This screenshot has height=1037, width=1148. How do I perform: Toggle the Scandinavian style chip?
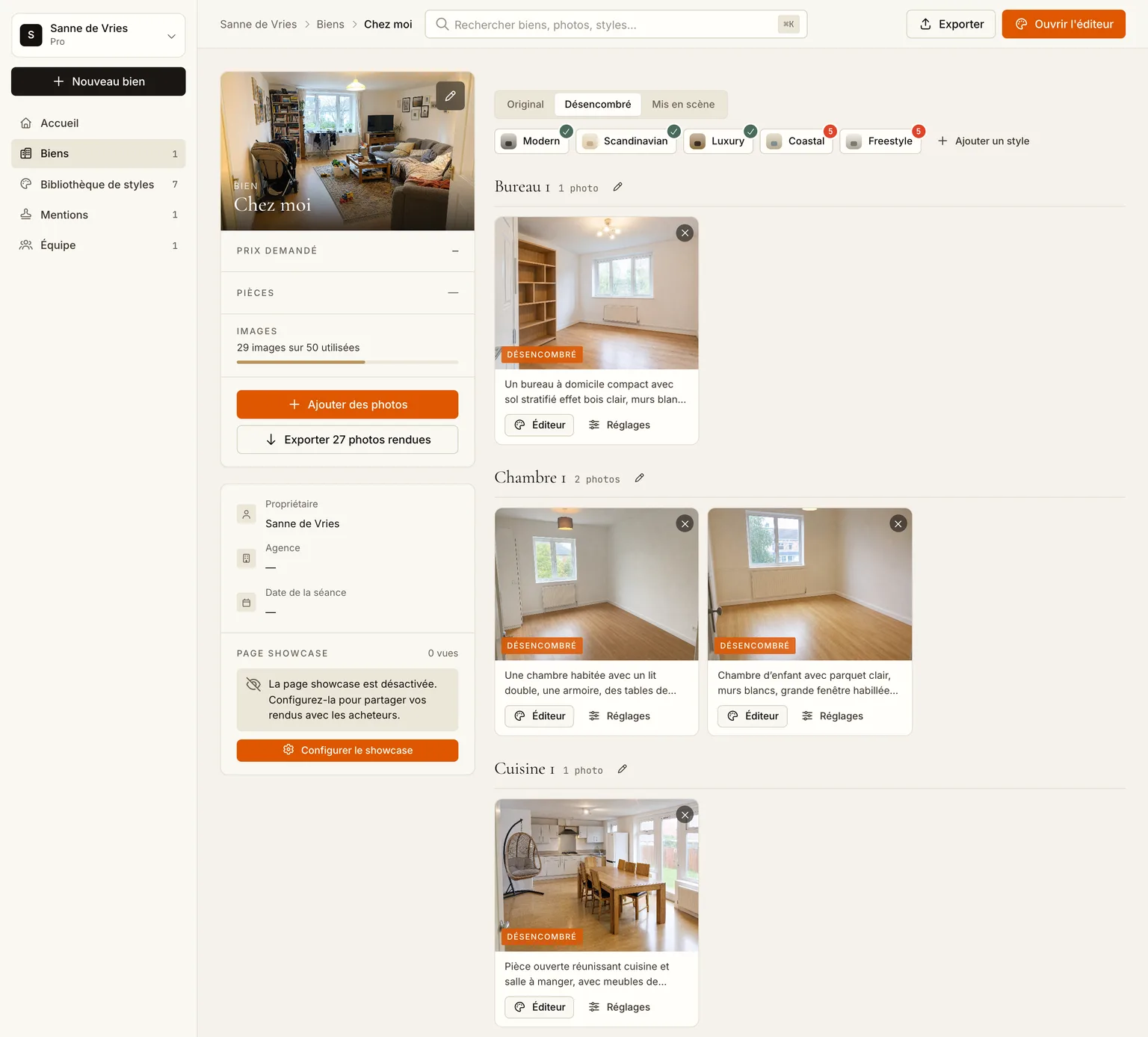(626, 141)
